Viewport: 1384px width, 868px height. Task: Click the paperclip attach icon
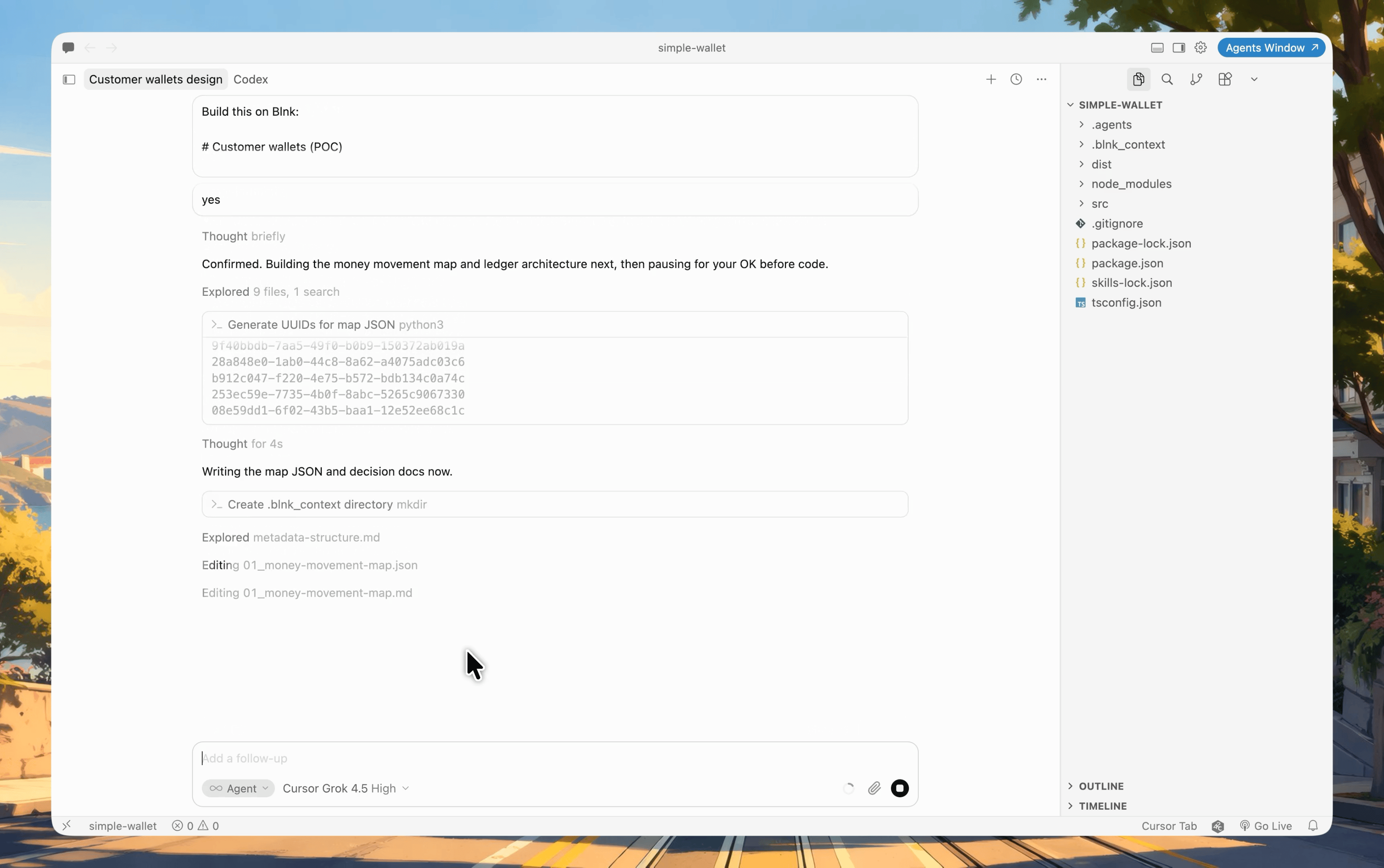[x=874, y=788]
